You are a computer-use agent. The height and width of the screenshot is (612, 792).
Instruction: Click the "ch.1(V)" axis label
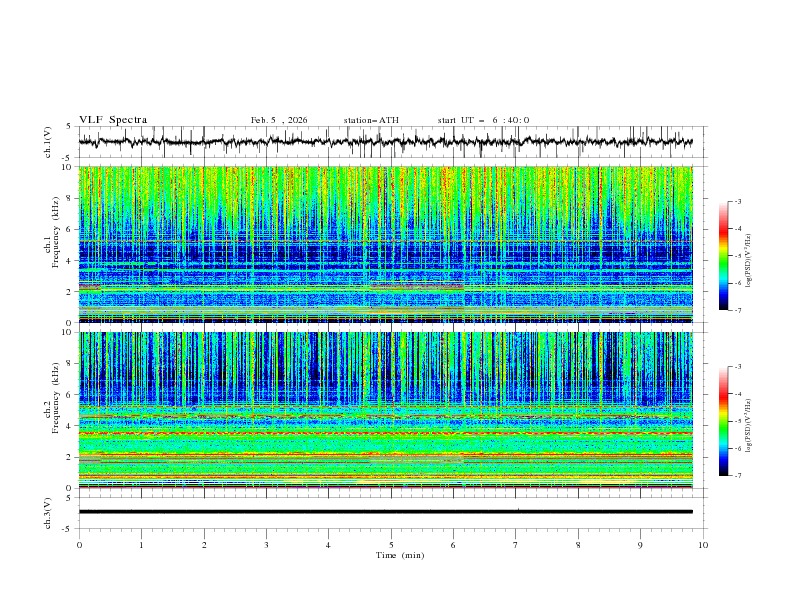tap(48, 142)
